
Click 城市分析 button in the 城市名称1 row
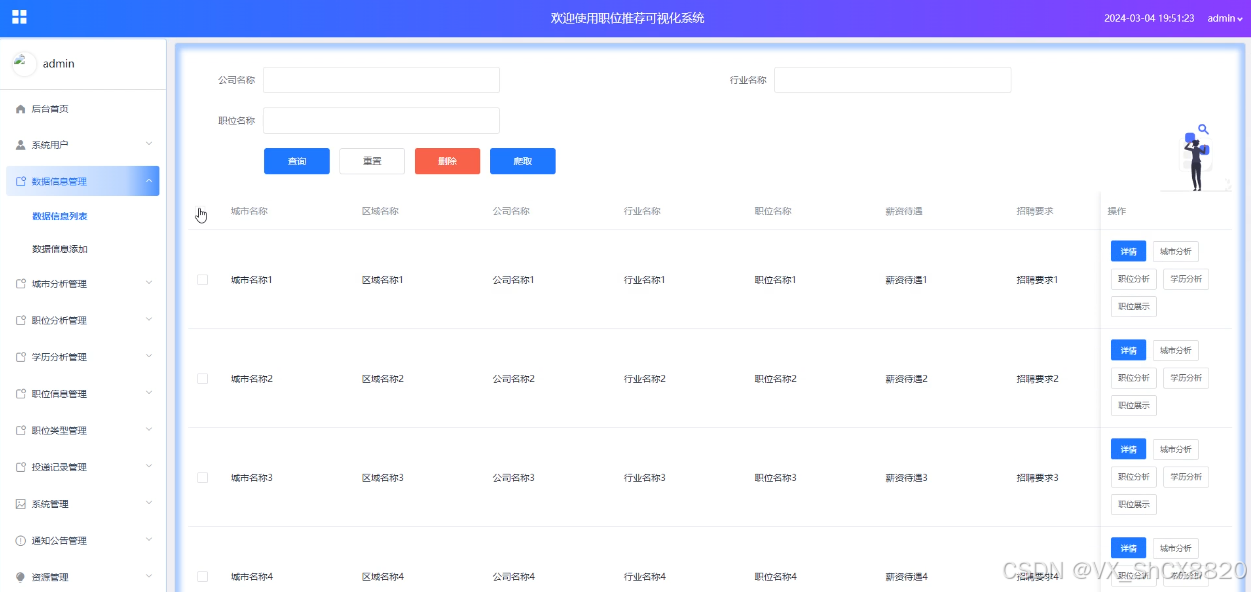[1176, 251]
